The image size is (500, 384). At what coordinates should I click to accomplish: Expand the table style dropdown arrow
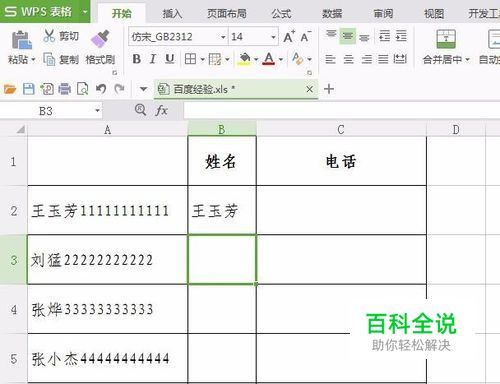227,60
